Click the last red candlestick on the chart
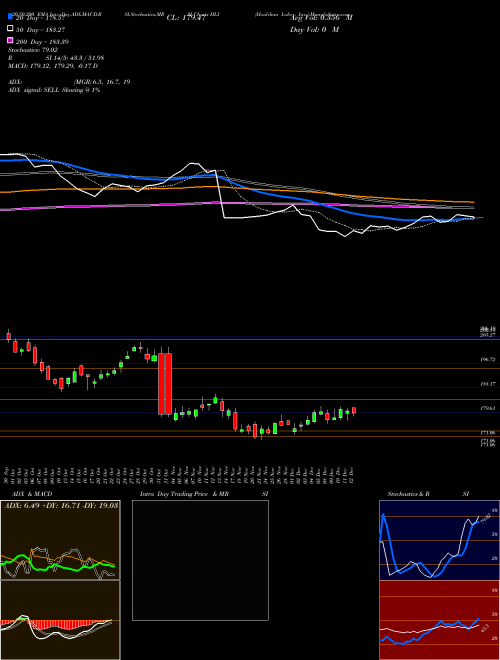Screen dimensions: 500x660 (354, 410)
